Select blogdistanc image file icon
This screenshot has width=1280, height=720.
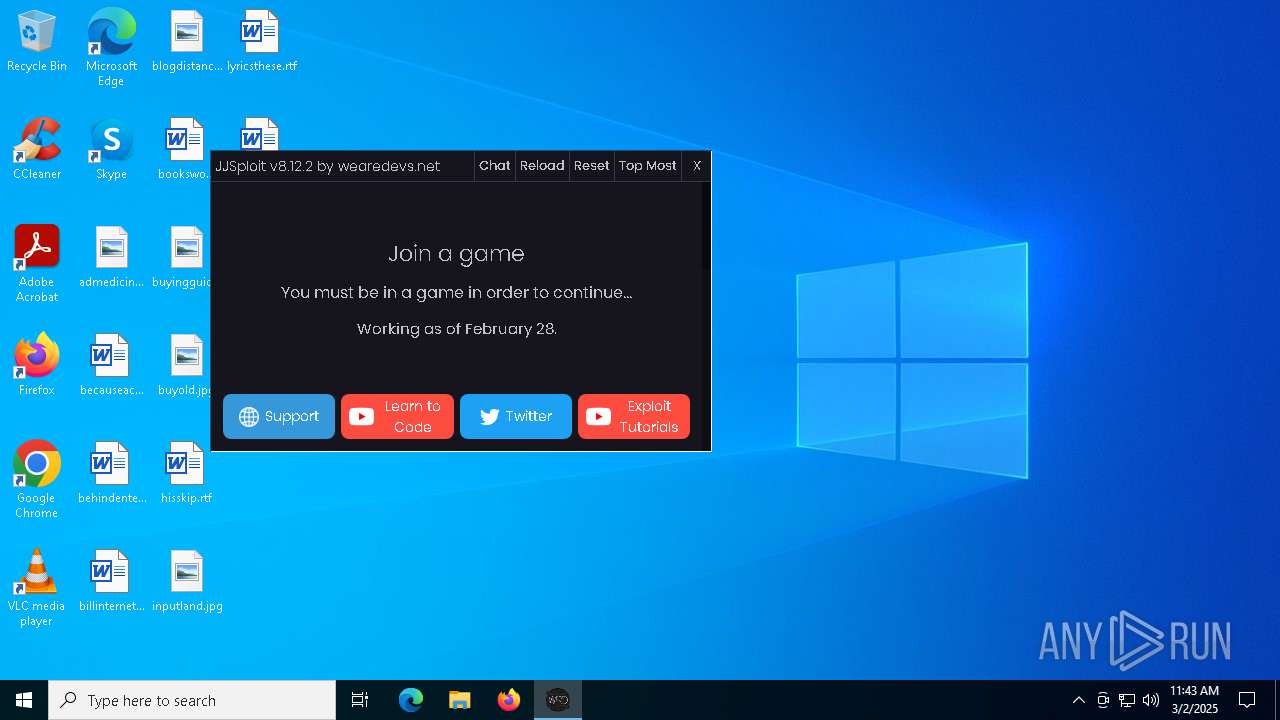pos(187,42)
